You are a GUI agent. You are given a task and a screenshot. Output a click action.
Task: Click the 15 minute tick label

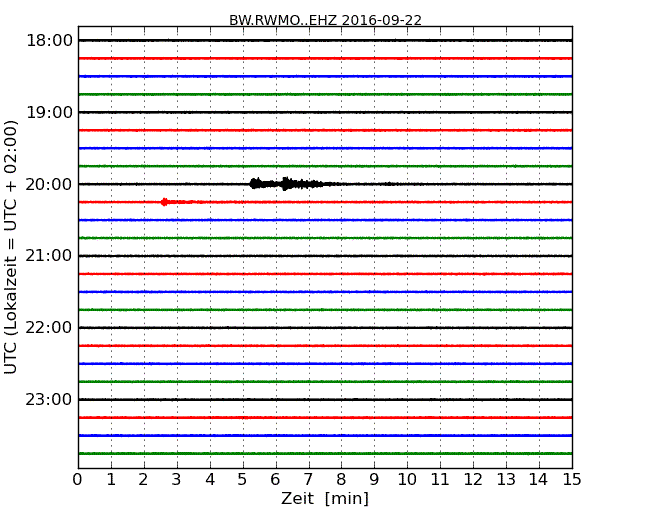(572, 479)
